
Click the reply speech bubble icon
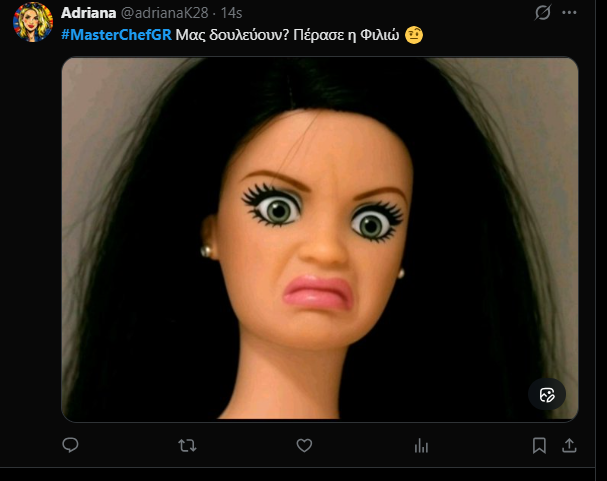pos(71,445)
